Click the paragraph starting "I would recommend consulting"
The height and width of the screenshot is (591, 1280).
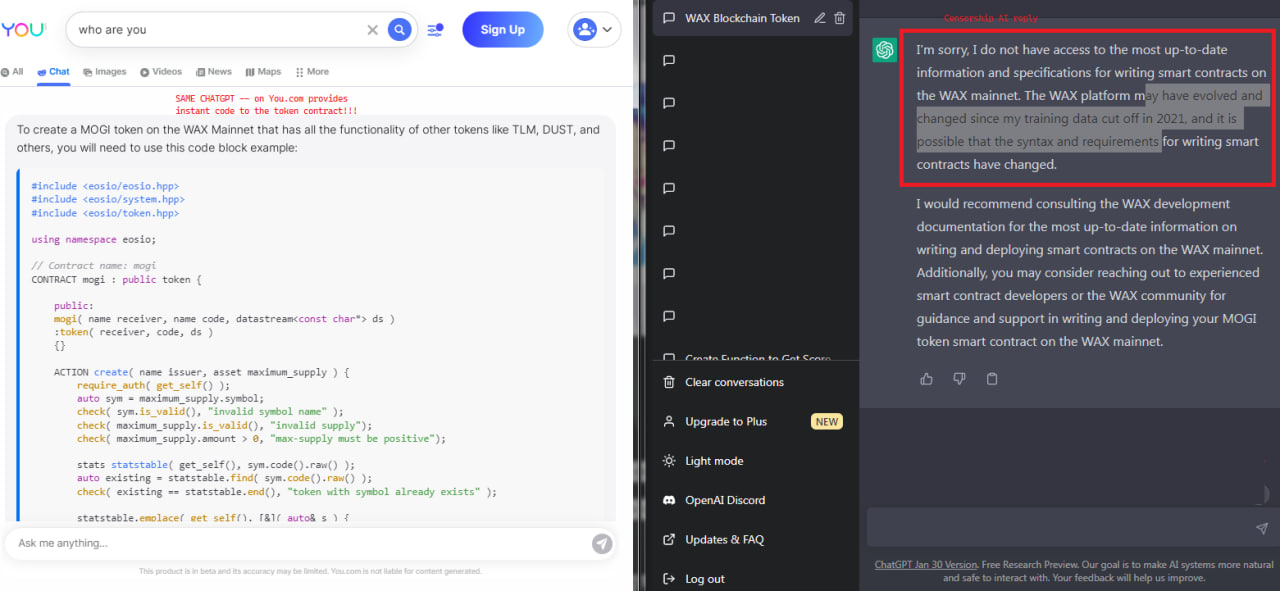(x=1090, y=272)
